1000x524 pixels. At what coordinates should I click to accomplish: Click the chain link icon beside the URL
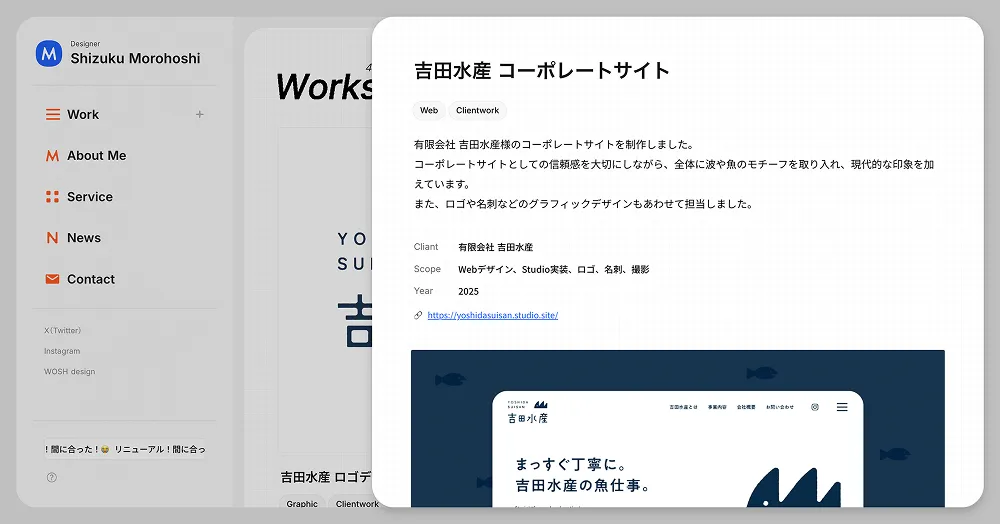pos(418,316)
